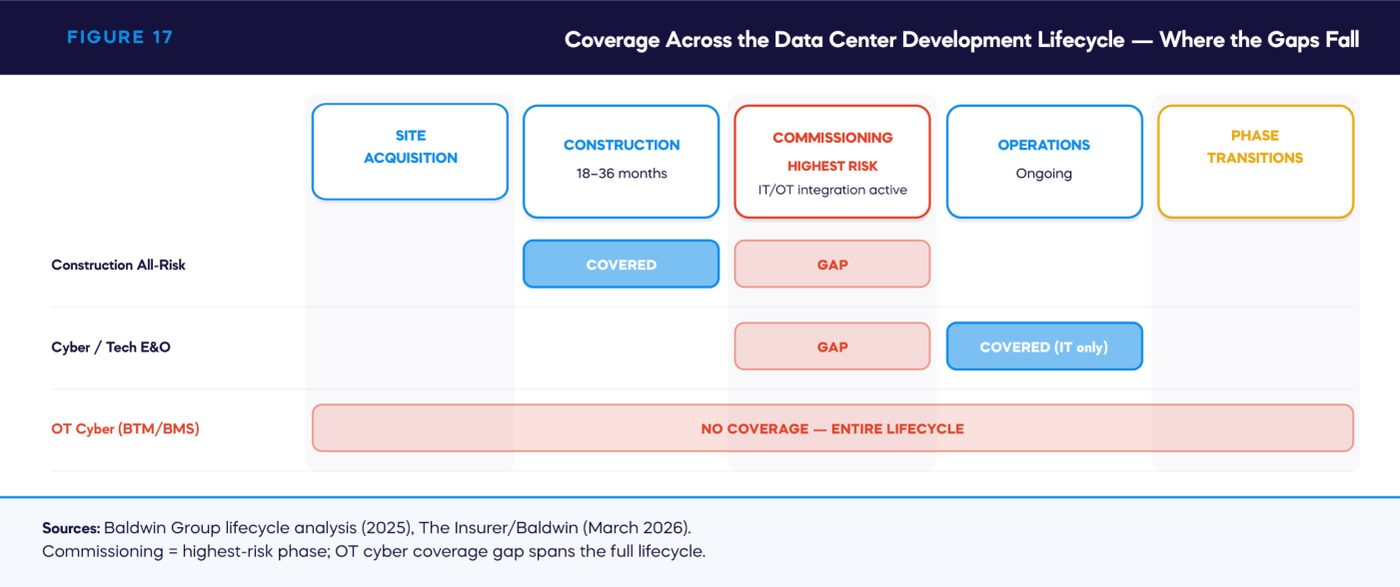Select the COVERED (IT only) cell
Screen dimensions: 1400x587
click(x=1044, y=346)
